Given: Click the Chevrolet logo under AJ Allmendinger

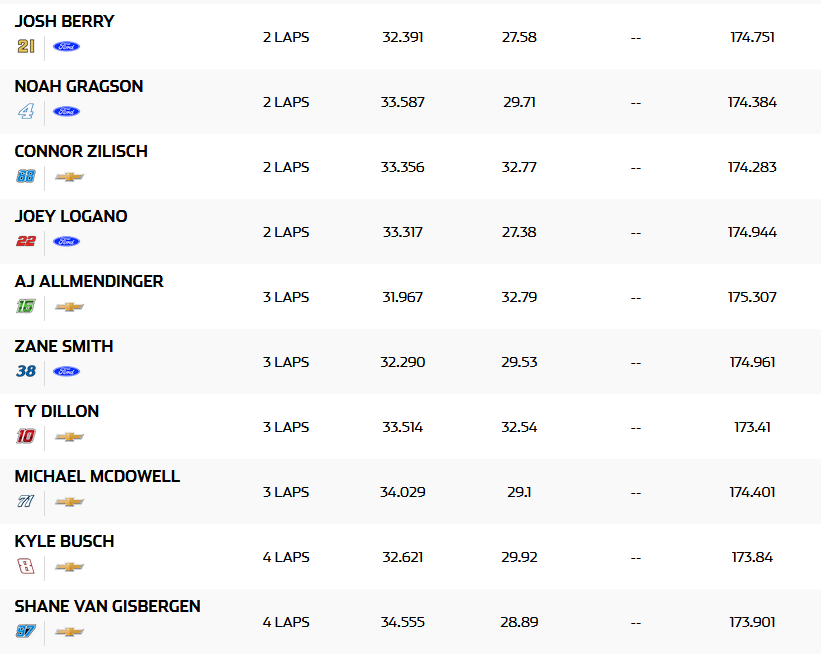Looking at the screenshot, I should pyautogui.click(x=69, y=306).
